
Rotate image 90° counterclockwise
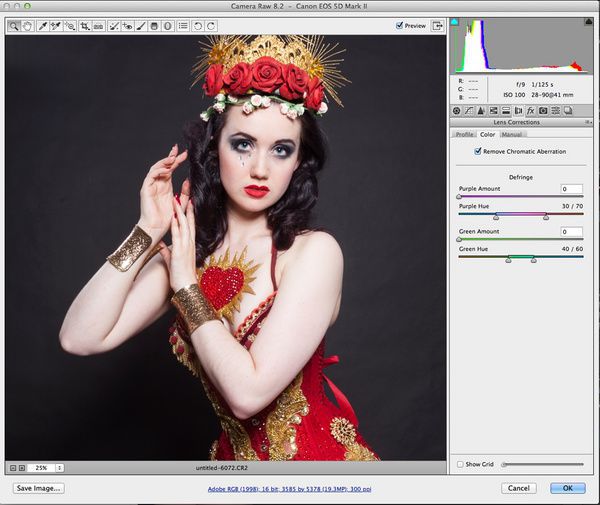(197, 26)
